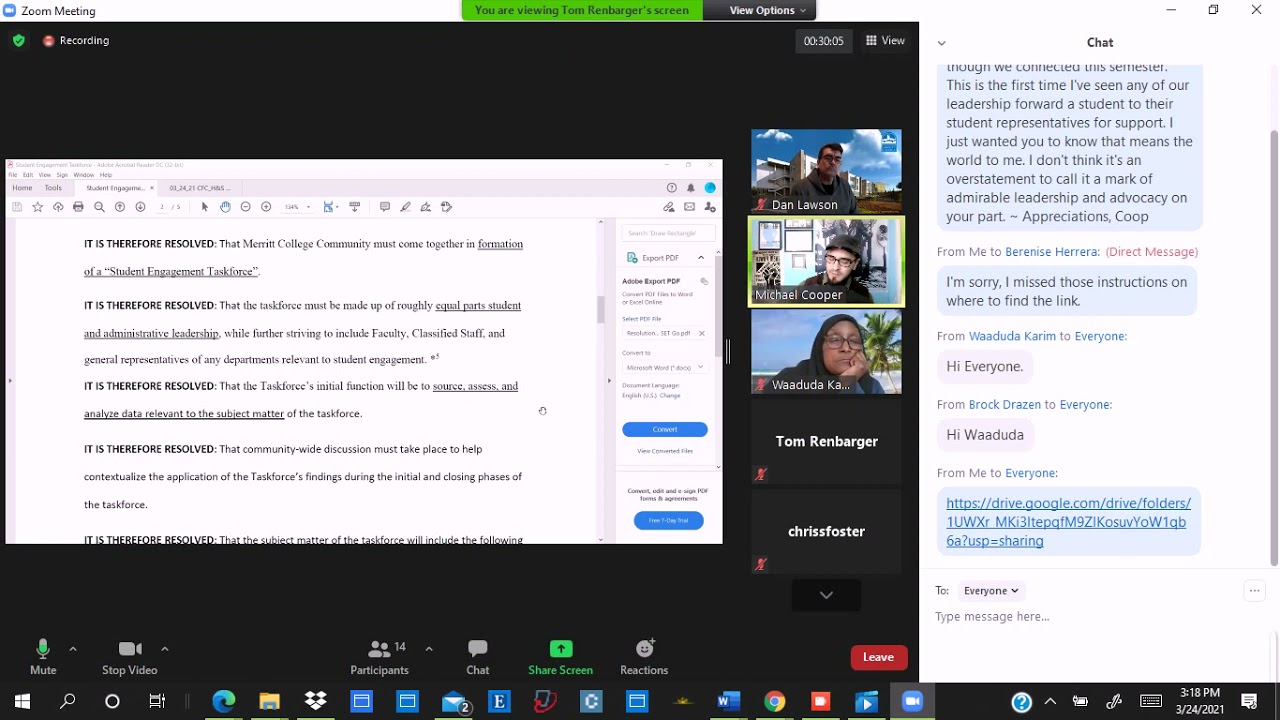Go to previous PDF page arrow
Screen dimensions: 1280x720
coord(120,207)
